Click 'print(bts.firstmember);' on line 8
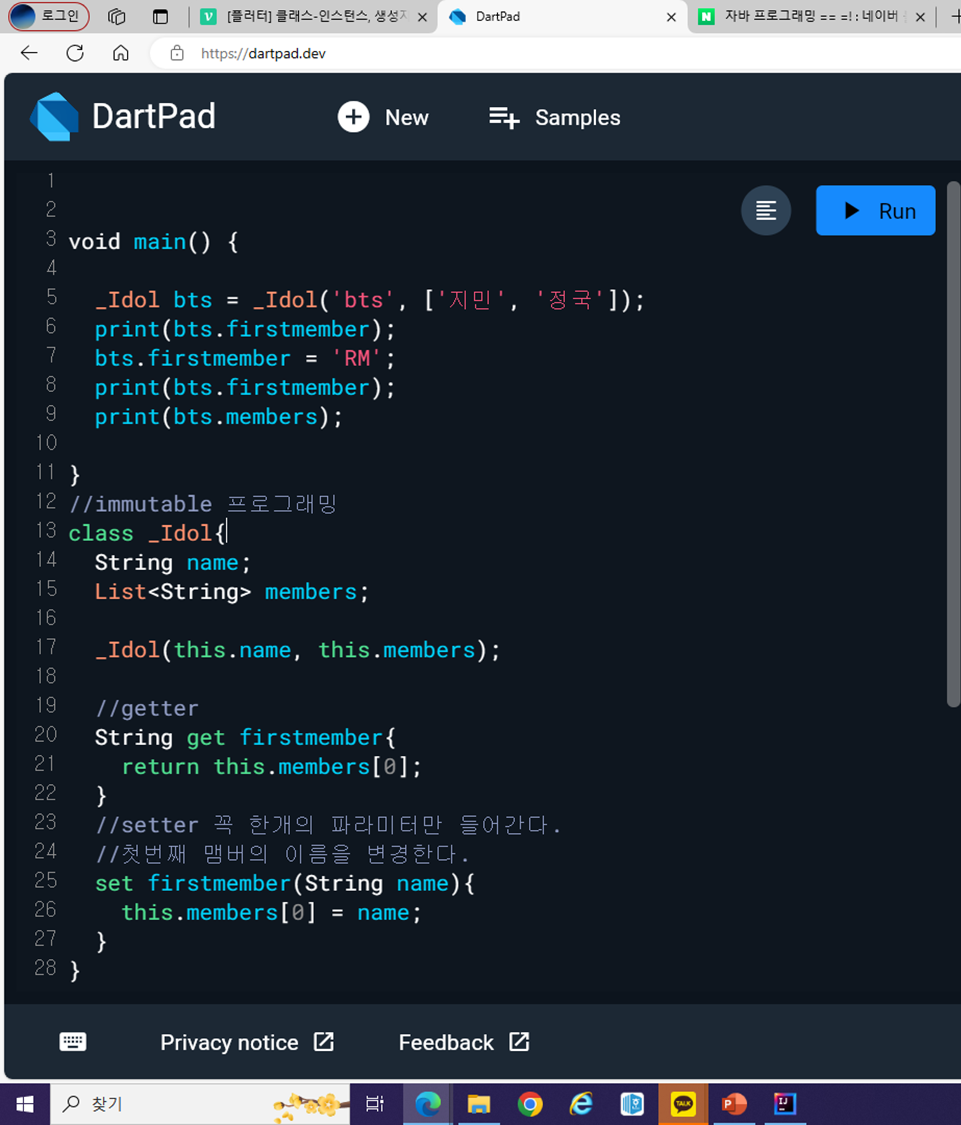 pyautogui.click(x=245, y=387)
